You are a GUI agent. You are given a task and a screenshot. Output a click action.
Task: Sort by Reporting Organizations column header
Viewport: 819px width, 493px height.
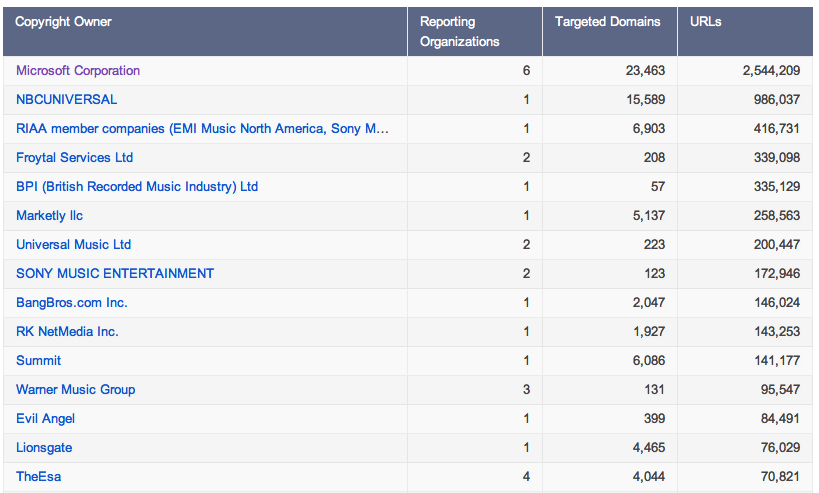(x=459, y=31)
